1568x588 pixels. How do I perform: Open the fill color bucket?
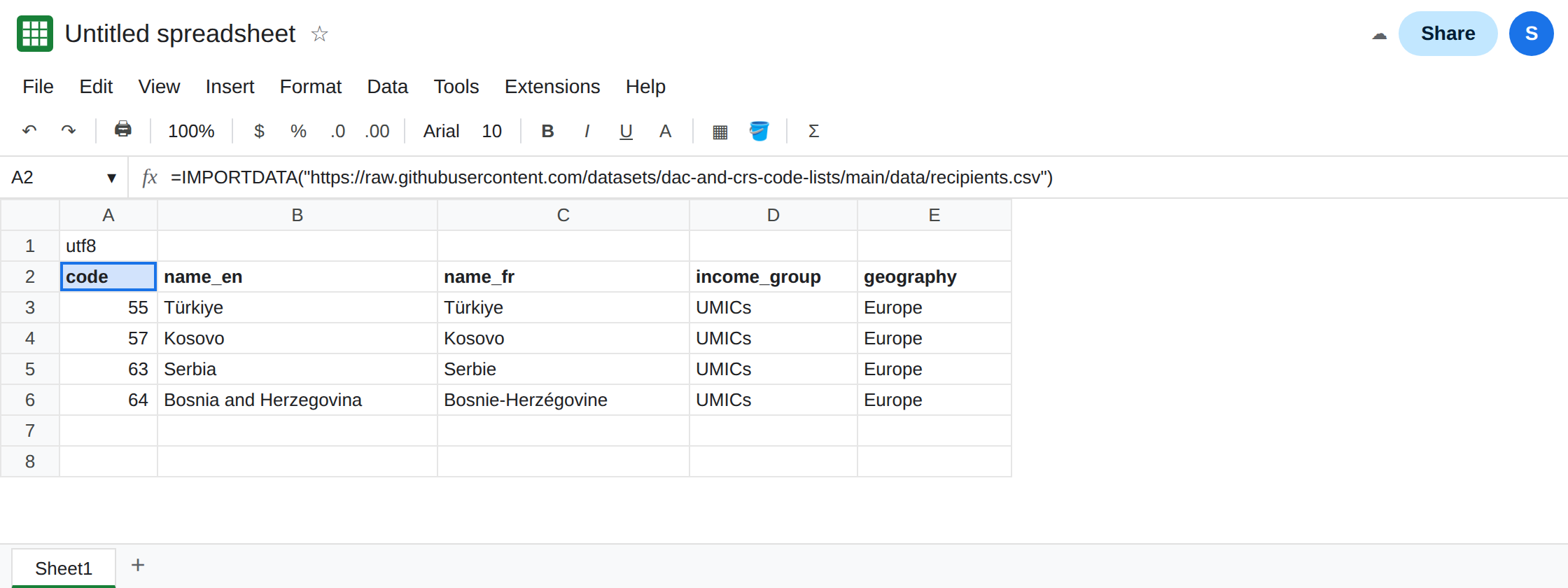759,131
